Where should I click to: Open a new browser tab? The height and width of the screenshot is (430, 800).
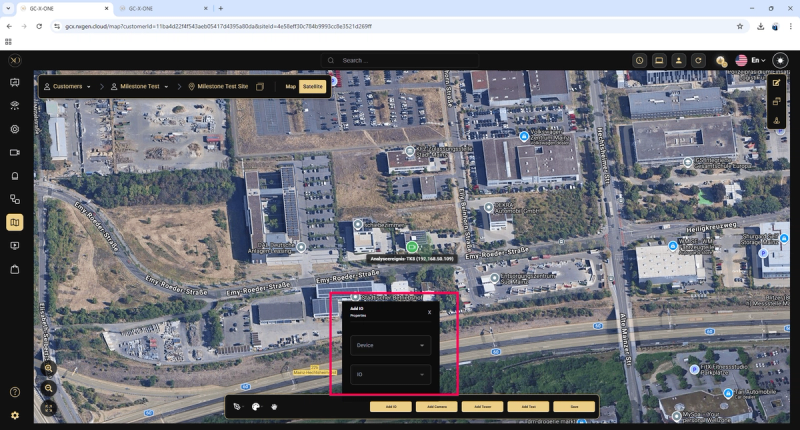click(220, 9)
